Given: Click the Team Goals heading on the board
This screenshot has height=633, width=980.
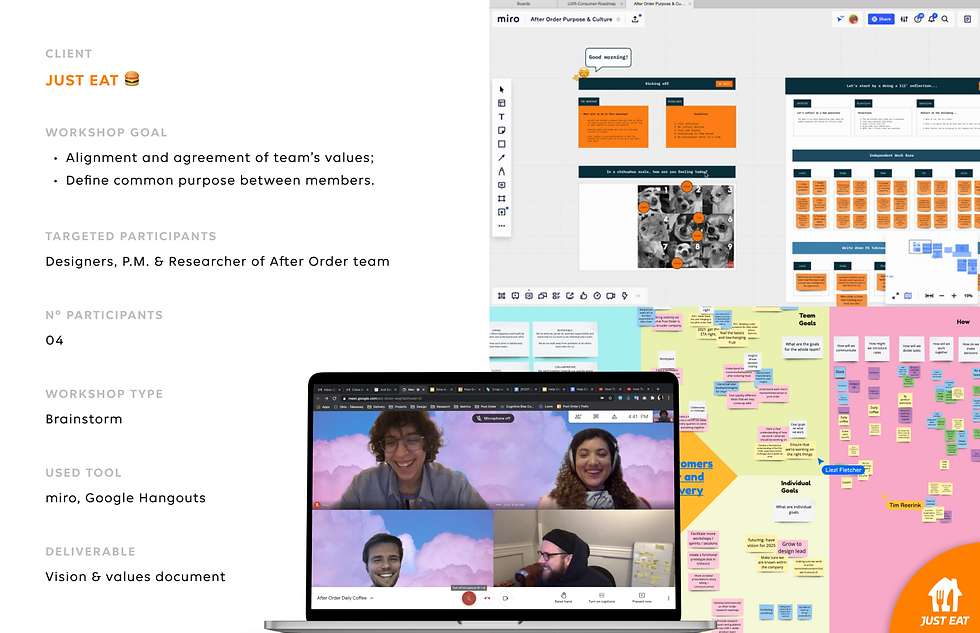Looking at the screenshot, I should coord(807,319).
